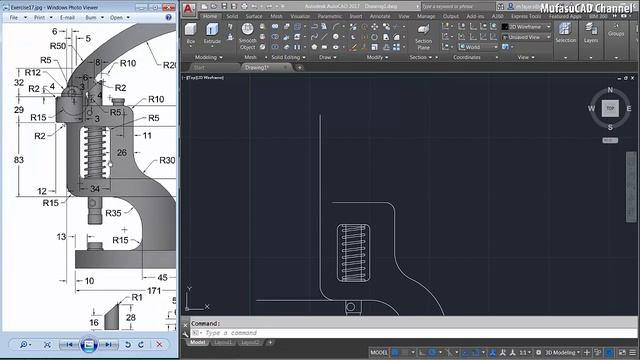
Task: Toggle snap mode in status bar
Action: (x=405, y=352)
